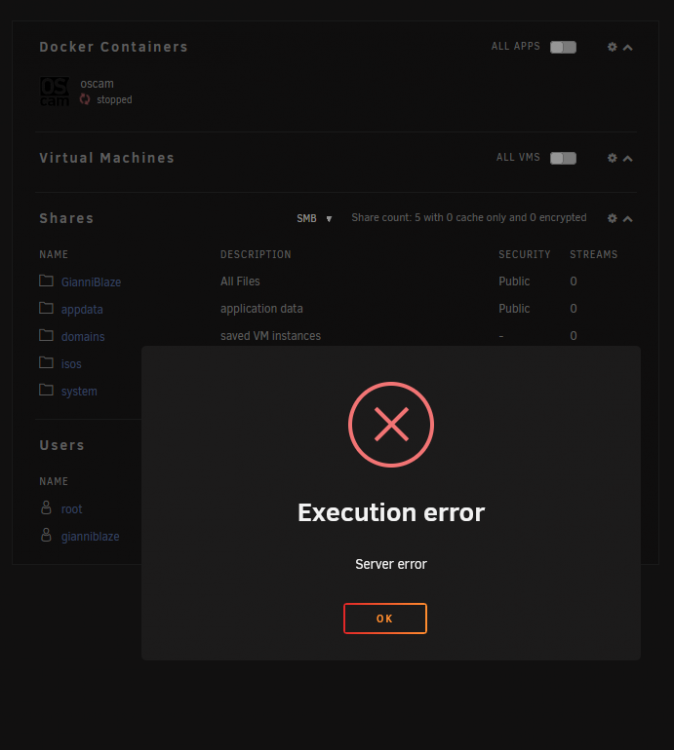Click the DESCRIPTION column header

(255, 254)
